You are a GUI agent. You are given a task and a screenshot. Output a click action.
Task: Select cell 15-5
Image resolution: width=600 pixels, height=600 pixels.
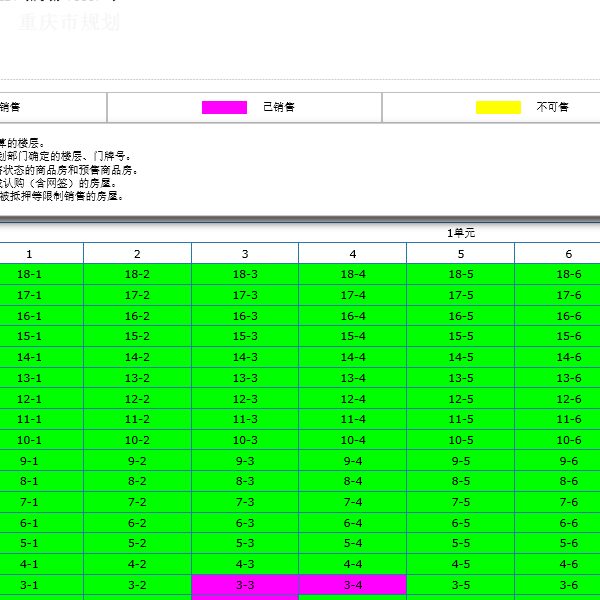tap(461, 336)
